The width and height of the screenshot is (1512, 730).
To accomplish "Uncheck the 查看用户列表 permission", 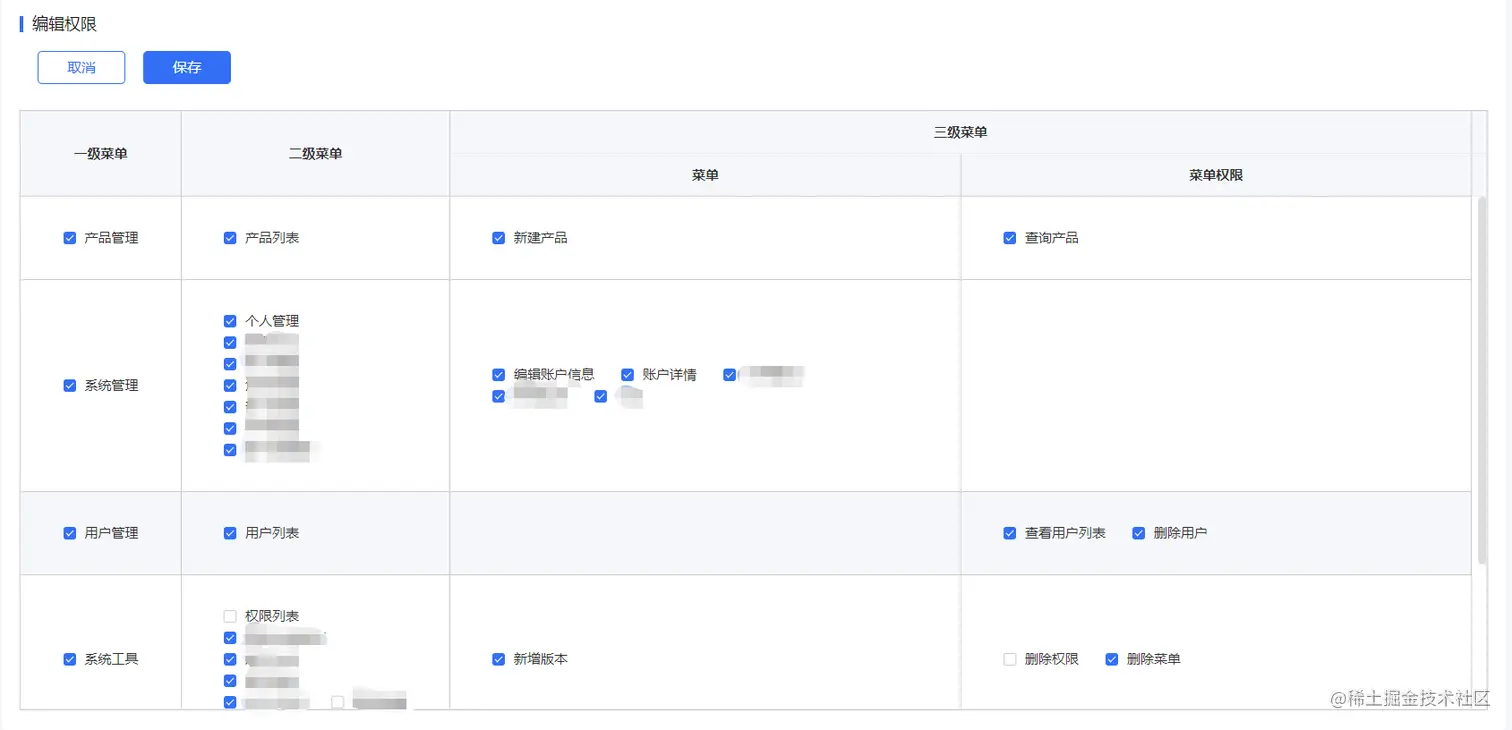I will (1010, 533).
